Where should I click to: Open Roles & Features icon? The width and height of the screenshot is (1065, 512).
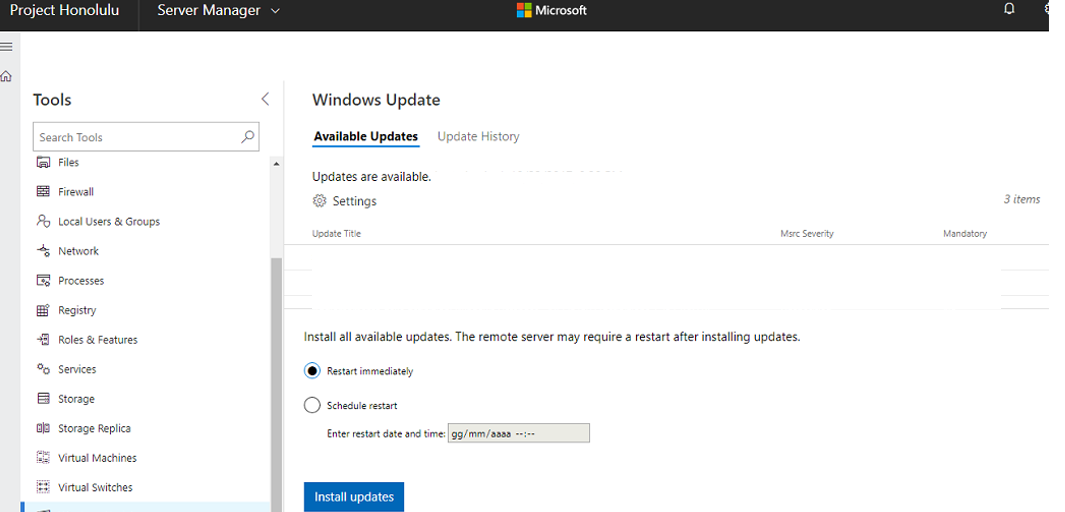[x=43, y=340]
